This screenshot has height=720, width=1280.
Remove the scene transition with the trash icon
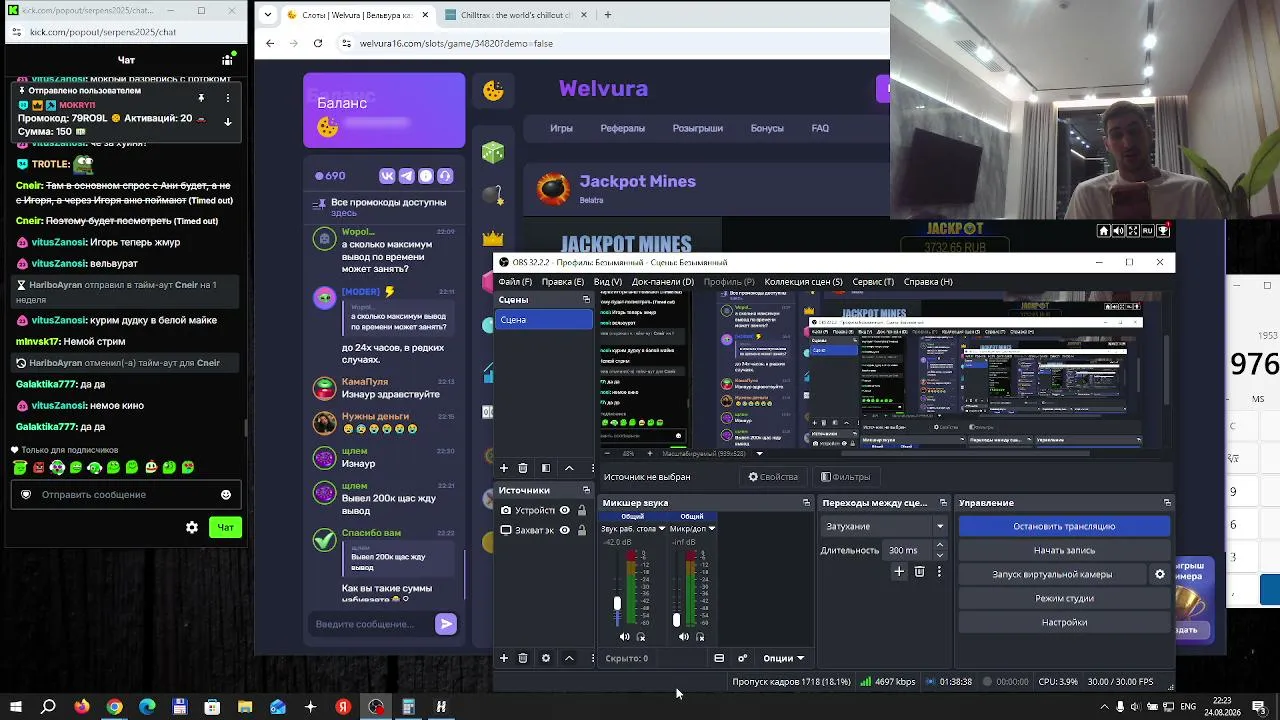pos(920,571)
